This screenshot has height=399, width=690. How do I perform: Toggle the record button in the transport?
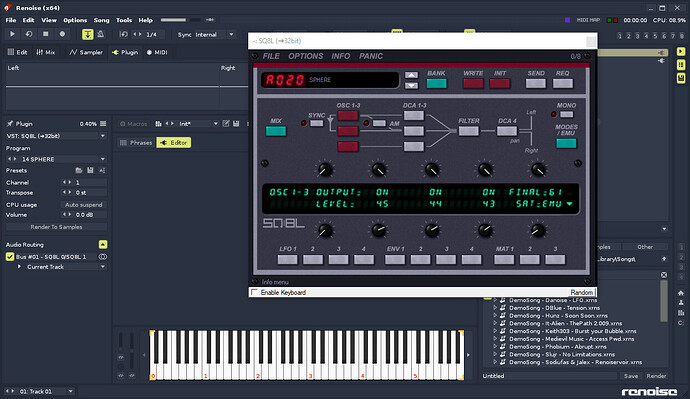tap(62, 34)
